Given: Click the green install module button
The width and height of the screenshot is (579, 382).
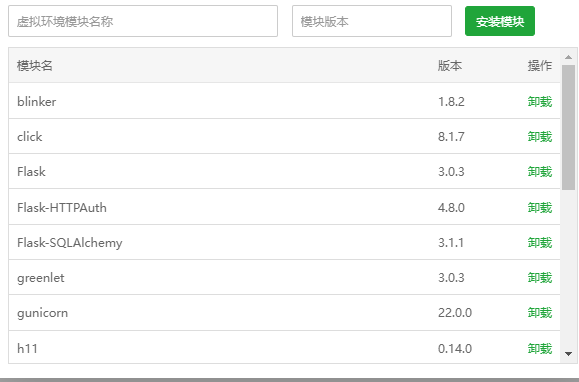Looking at the screenshot, I should point(500,21).
